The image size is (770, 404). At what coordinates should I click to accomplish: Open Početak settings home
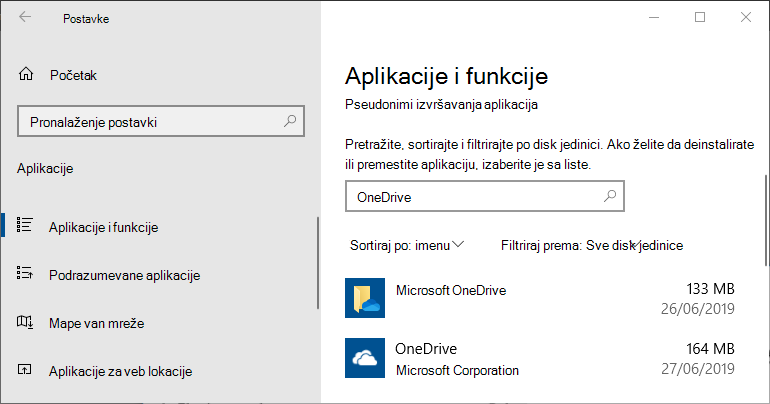pos(73,75)
